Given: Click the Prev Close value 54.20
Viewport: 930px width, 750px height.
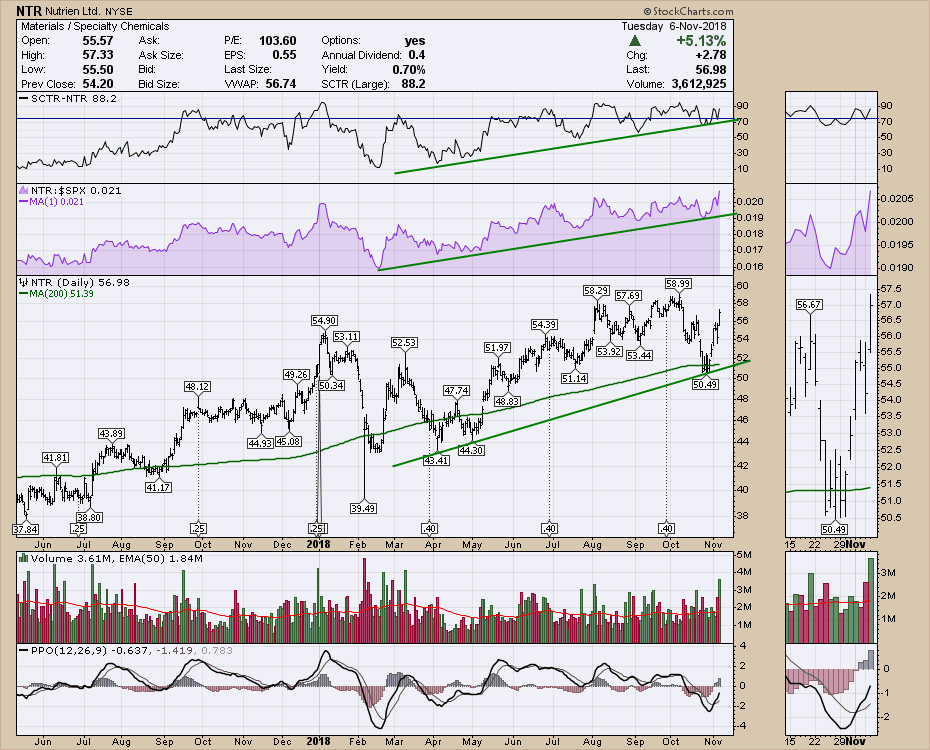Looking at the screenshot, I should tap(98, 84).
